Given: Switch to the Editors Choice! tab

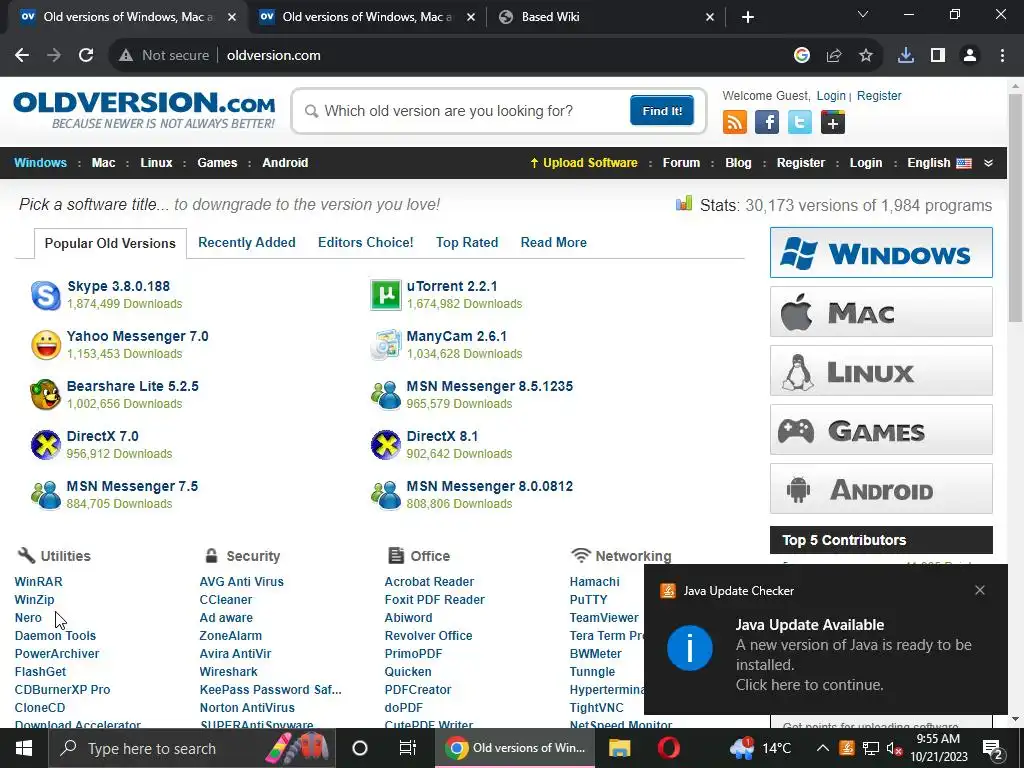Looking at the screenshot, I should (366, 242).
